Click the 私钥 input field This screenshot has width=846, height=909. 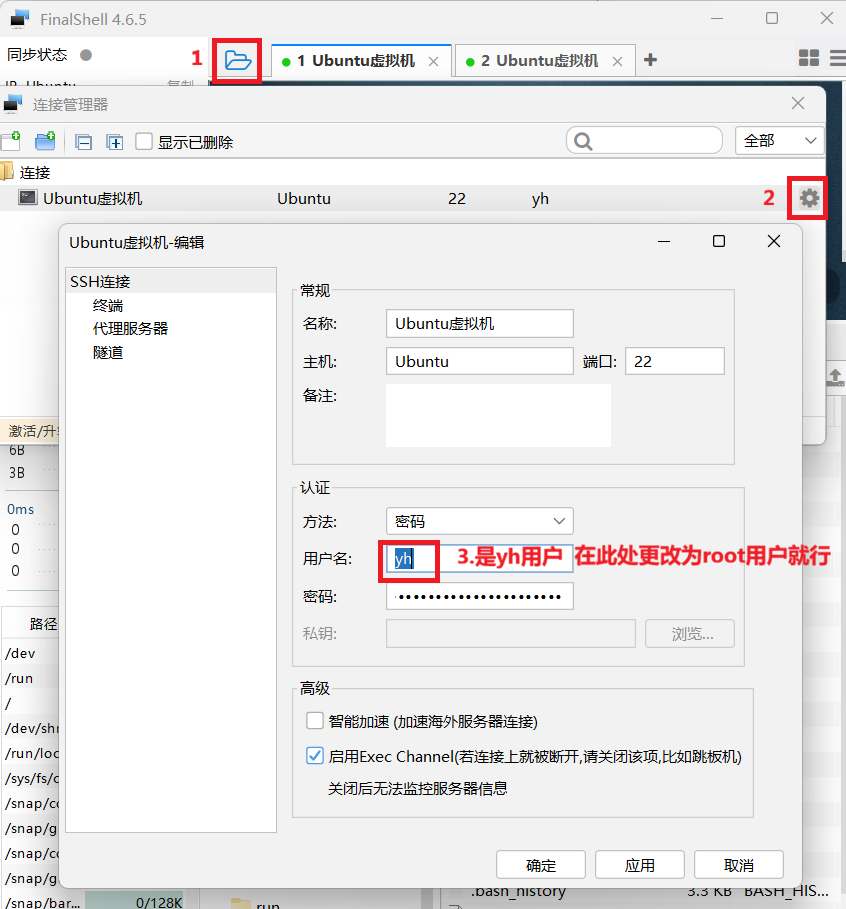coord(511,634)
